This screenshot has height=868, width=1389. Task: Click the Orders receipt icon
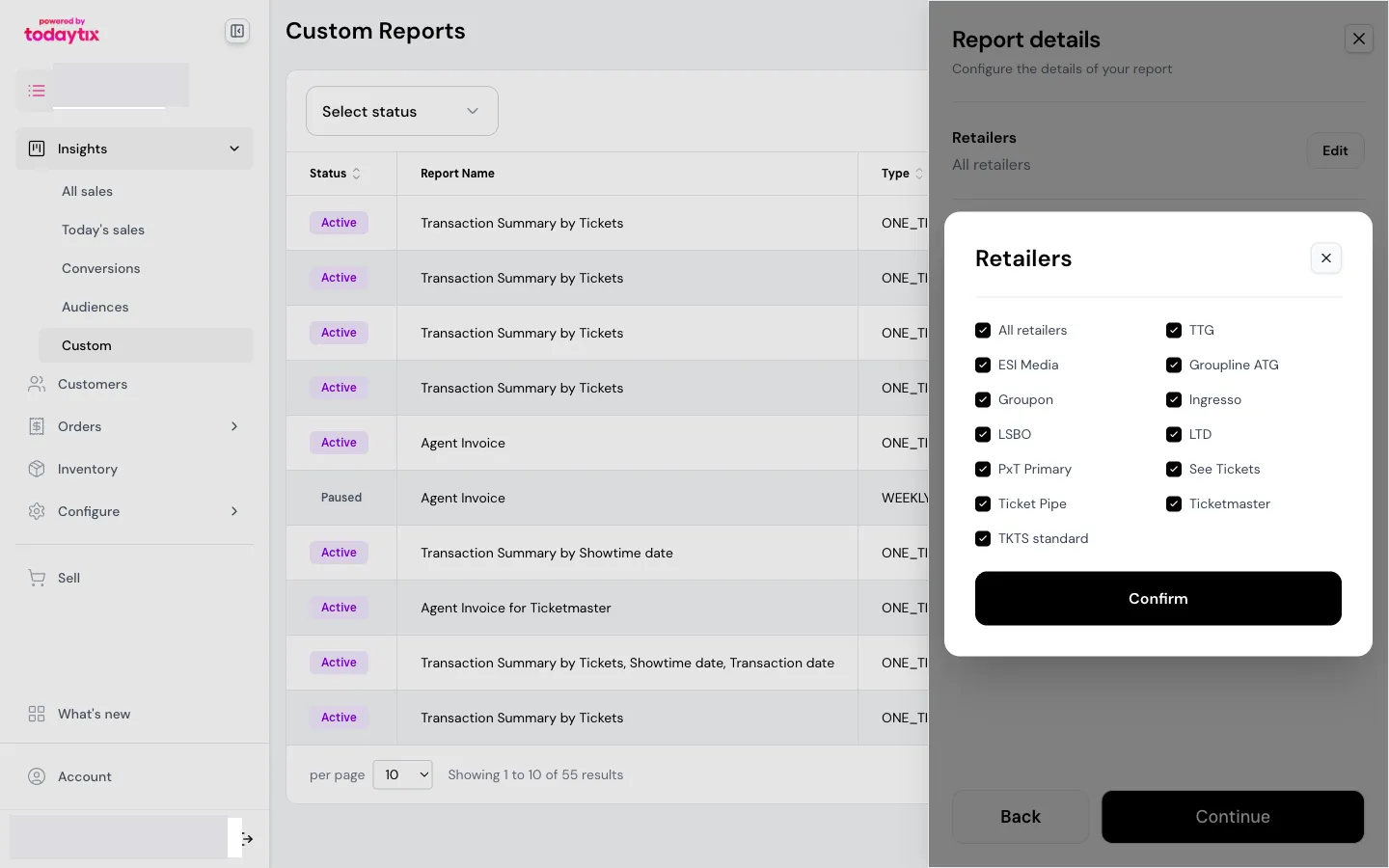37,426
